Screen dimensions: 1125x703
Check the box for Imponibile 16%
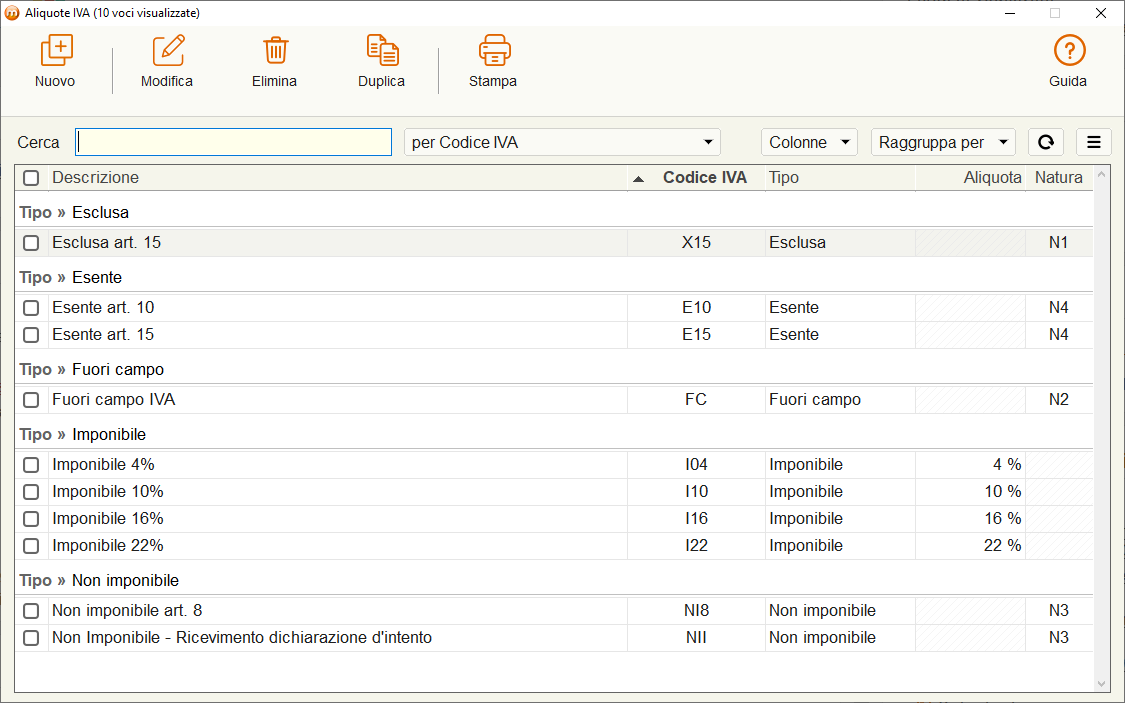(31, 519)
